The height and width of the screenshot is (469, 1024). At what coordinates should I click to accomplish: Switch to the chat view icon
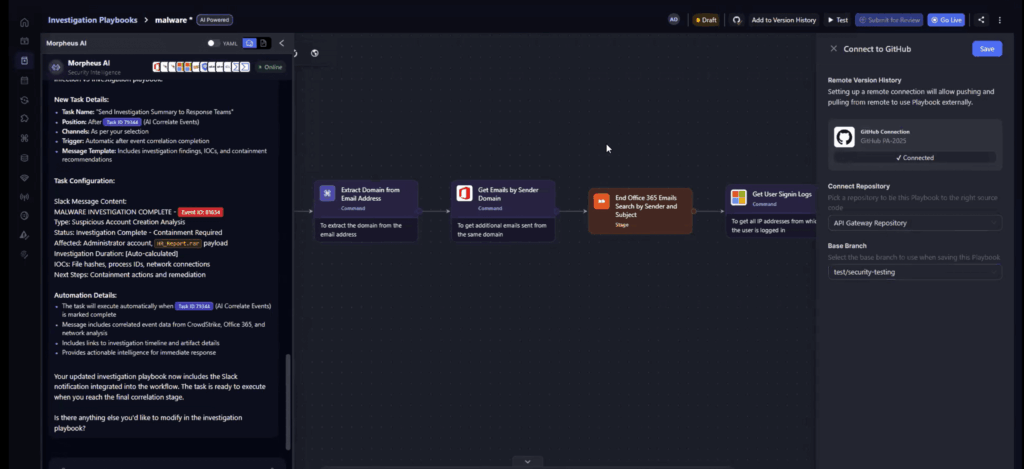pyautogui.click(x=249, y=43)
